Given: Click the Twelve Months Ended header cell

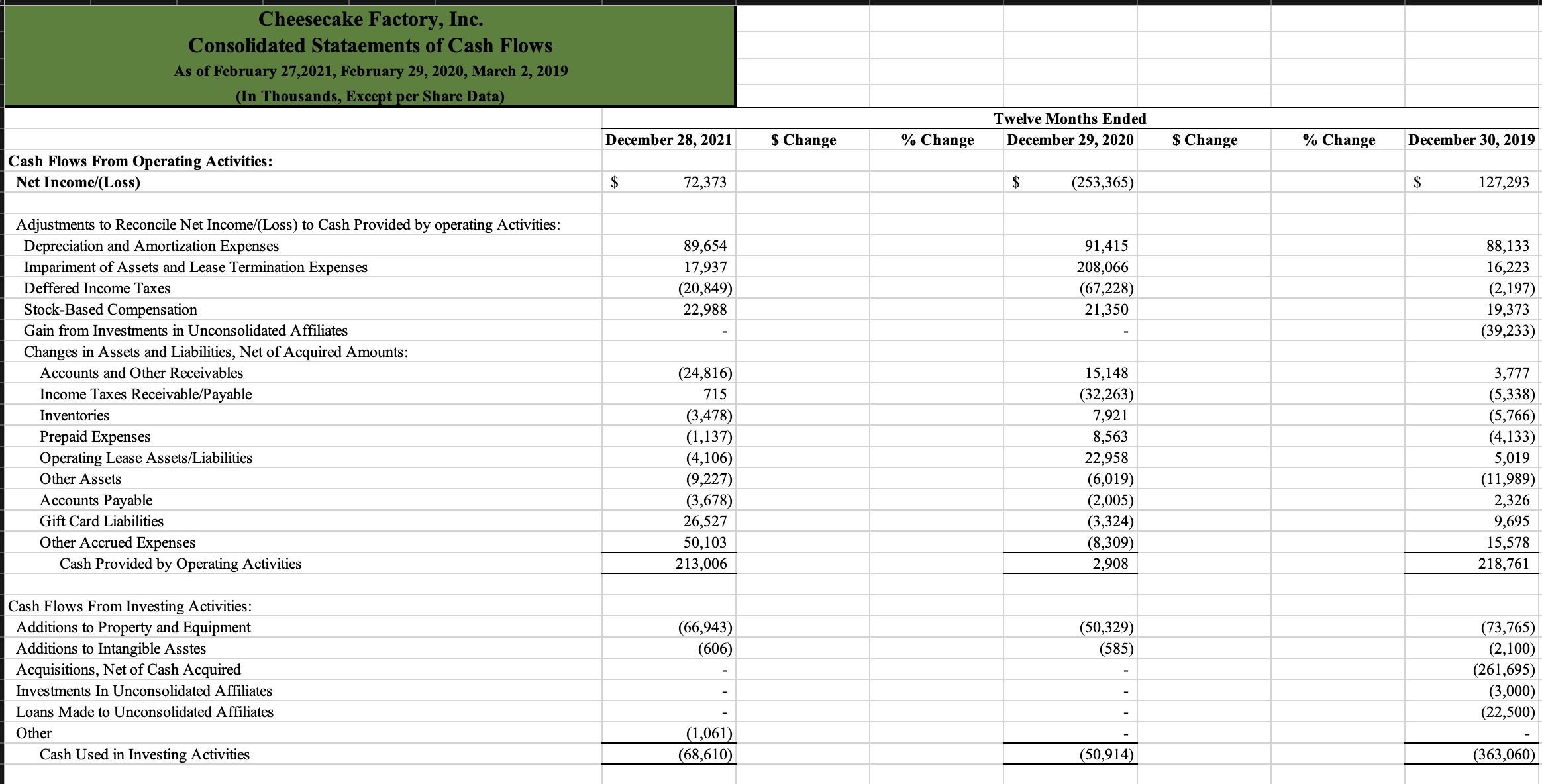Looking at the screenshot, I should point(1070,119).
